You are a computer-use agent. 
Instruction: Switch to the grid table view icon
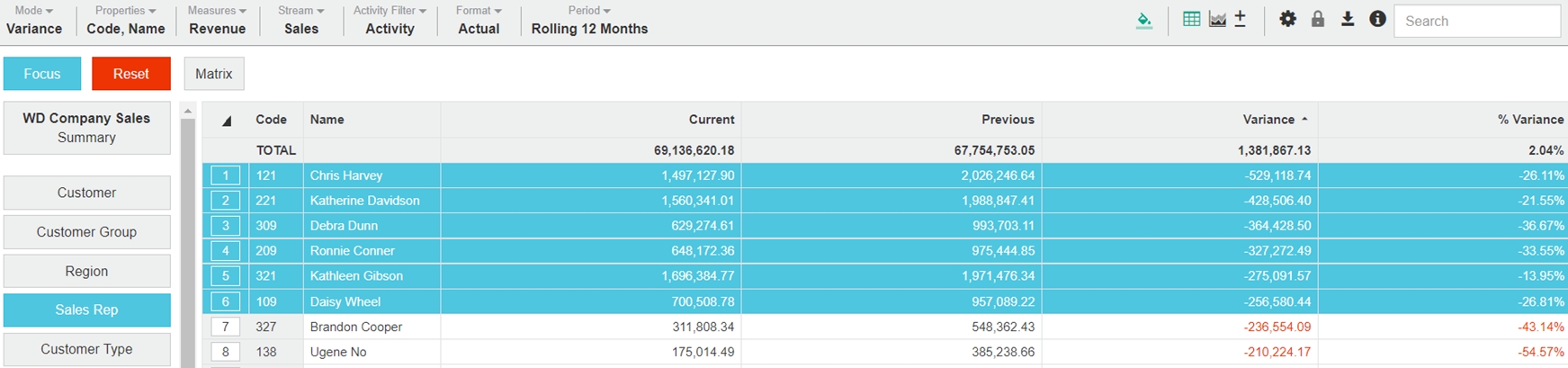[1191, 19]
